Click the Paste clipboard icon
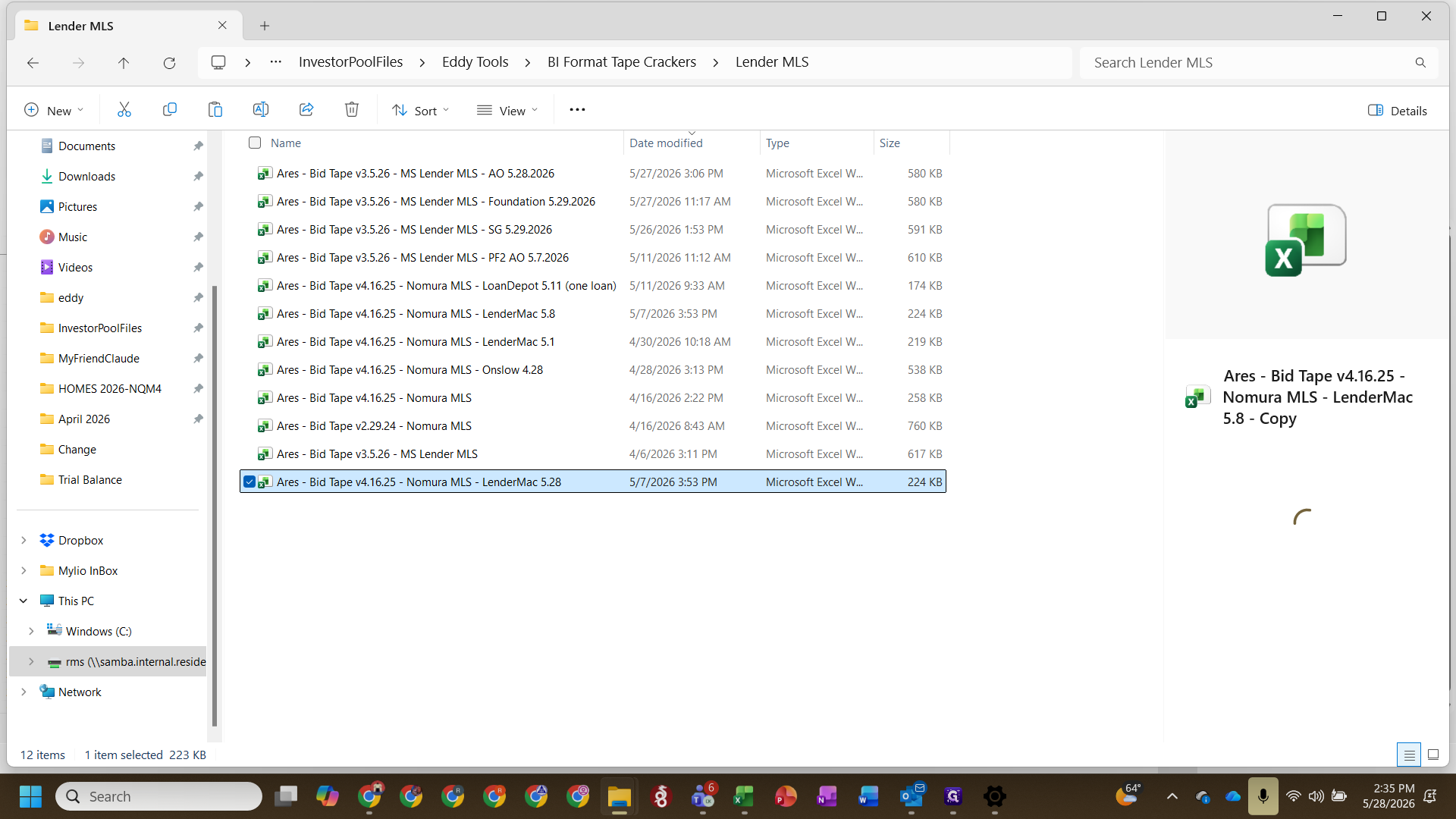This screenshot has width=1456, height=819. click(x=215, y=110)
